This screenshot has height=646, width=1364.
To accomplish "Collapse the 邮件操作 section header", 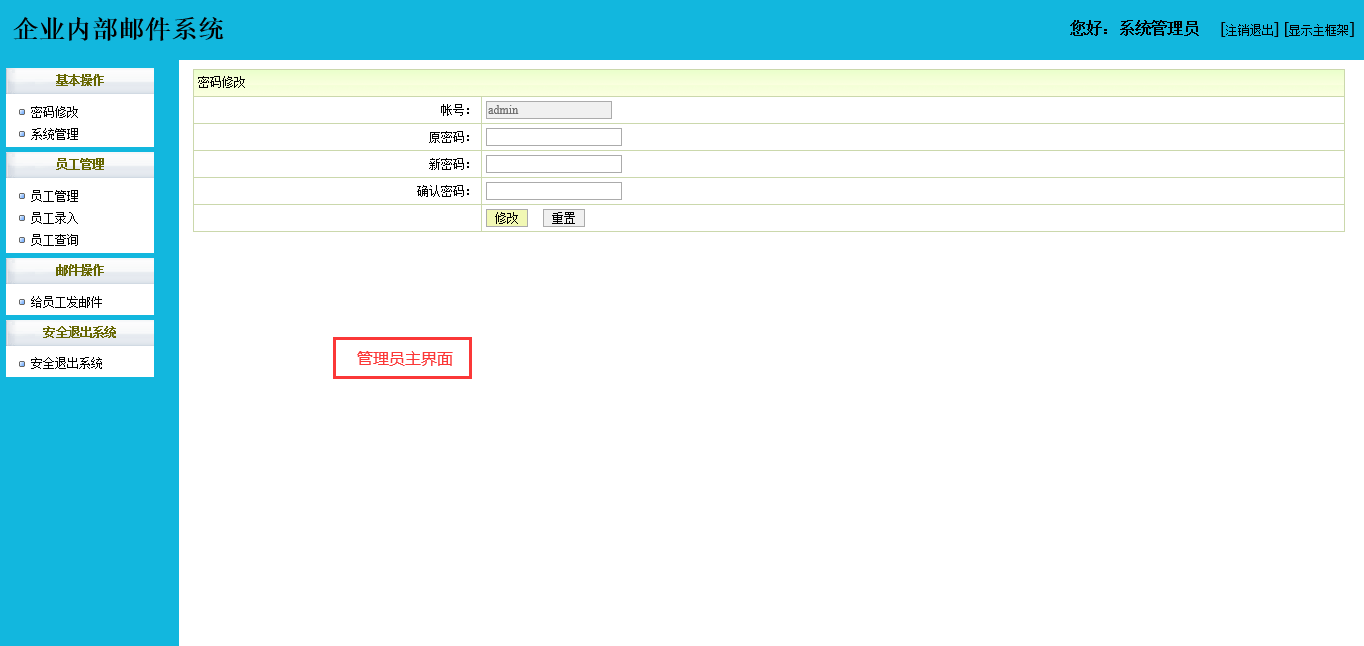I will pyautogui.click(x=80, y=271).
